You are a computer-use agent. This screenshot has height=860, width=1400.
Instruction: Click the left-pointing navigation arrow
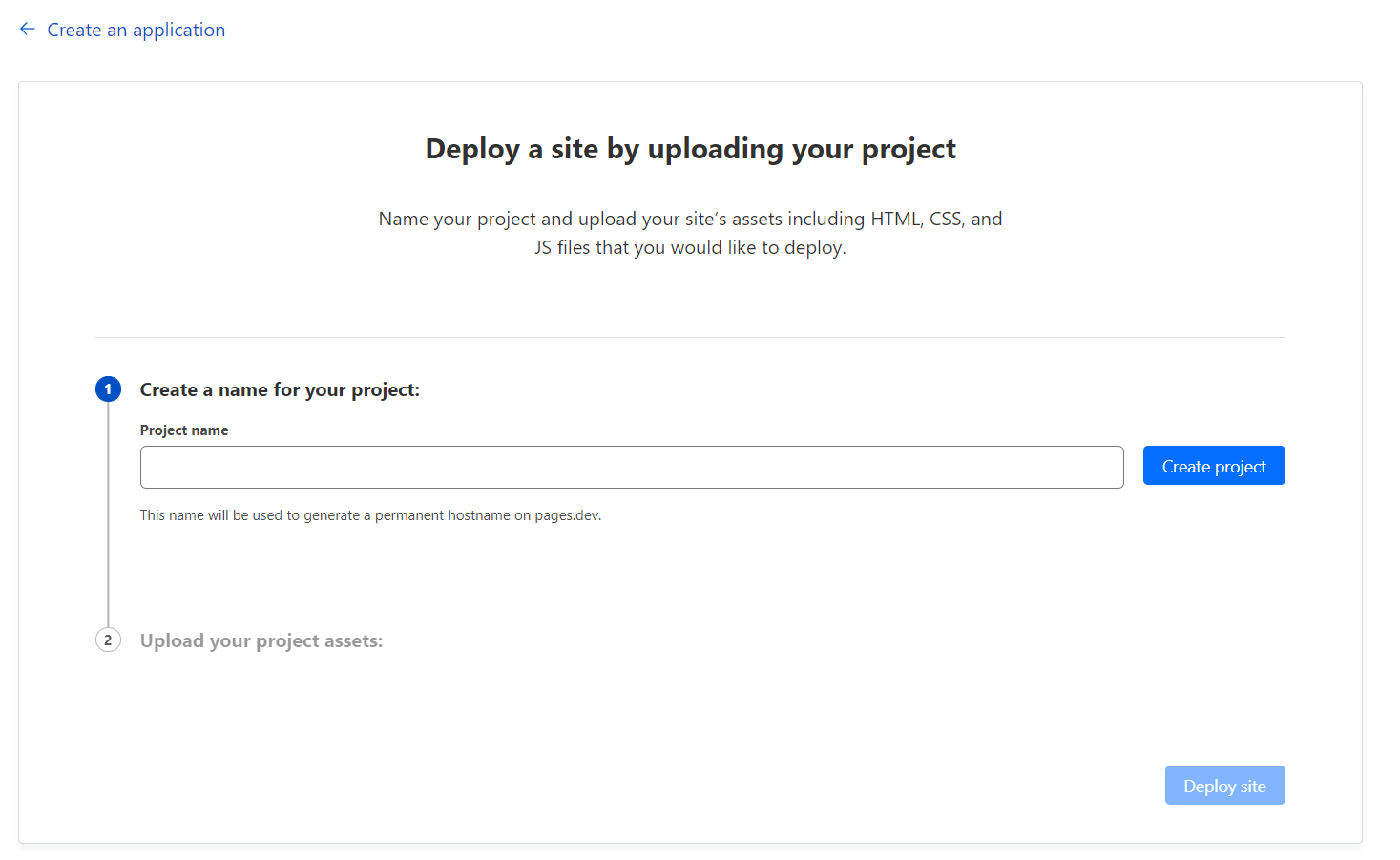pyautogui.click(x=27, y=29)
